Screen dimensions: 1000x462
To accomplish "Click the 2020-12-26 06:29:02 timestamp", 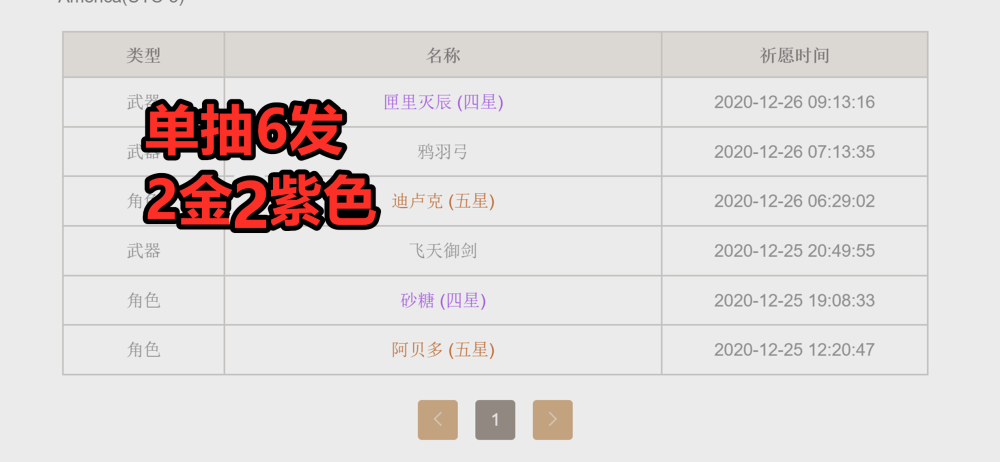I will click(794, 202).
